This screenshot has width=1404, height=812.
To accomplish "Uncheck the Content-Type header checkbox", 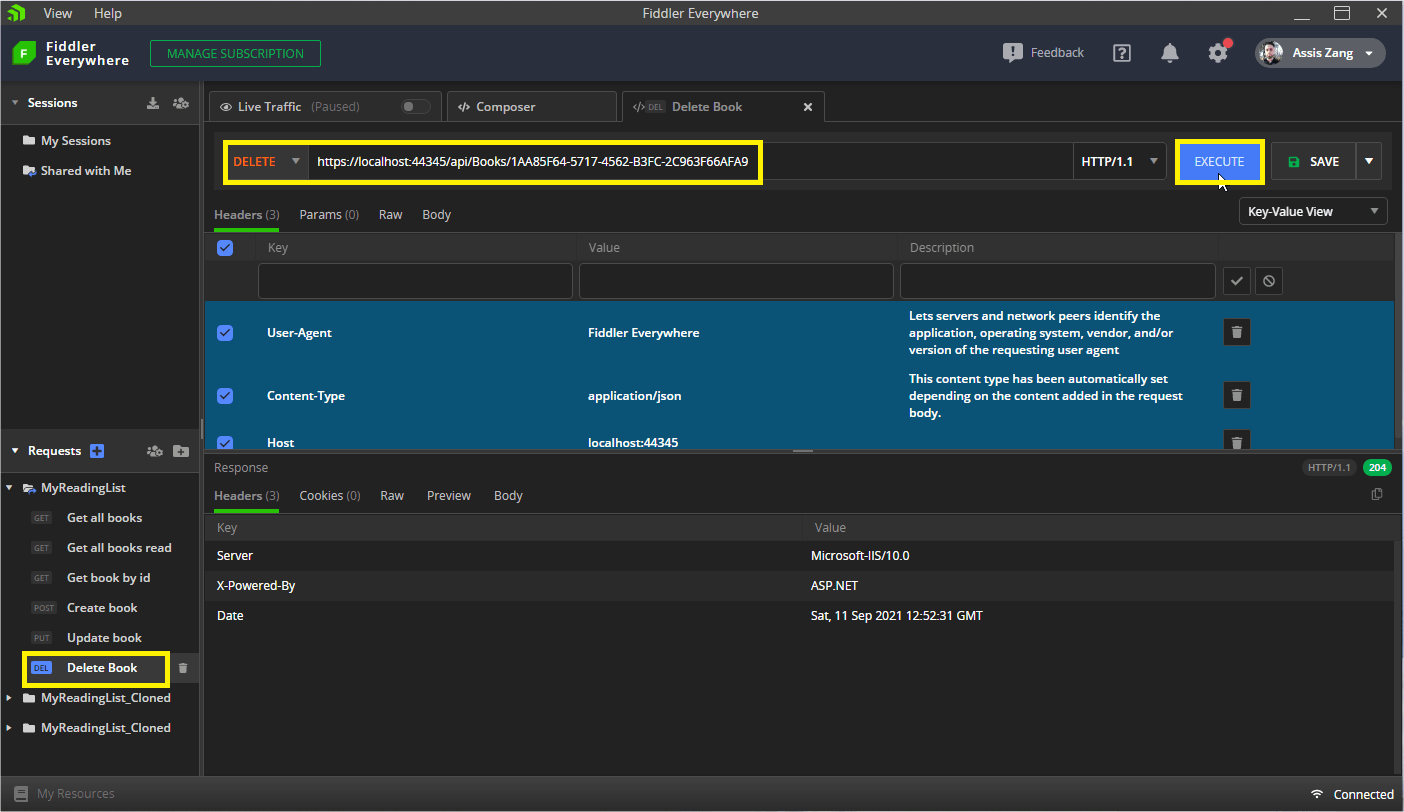I will pos(225,396).
